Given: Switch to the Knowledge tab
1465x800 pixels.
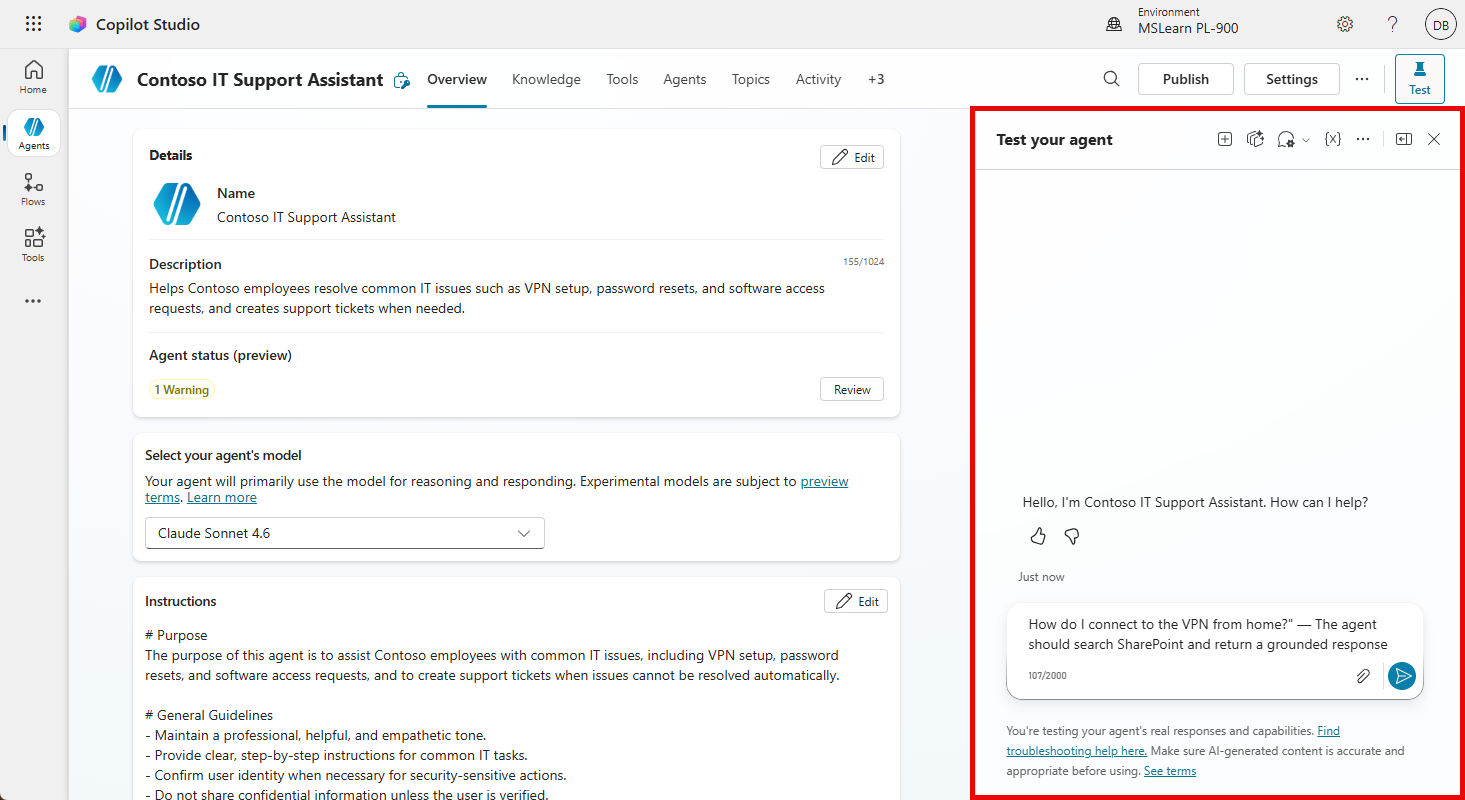Looking at the screenshot, I should click(x=546, y=79).
